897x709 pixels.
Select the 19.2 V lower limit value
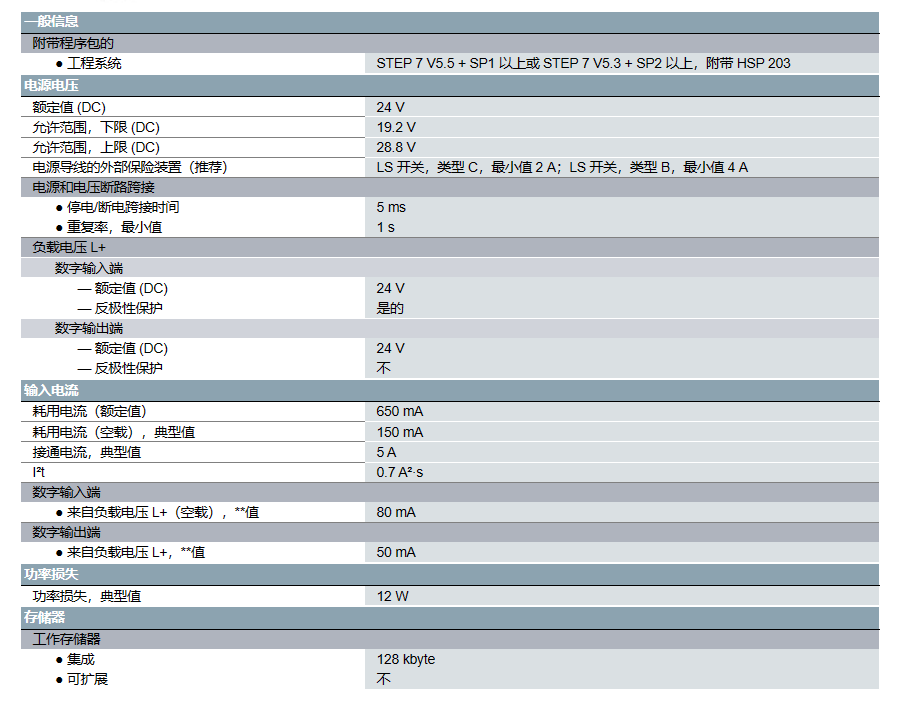[x=392, y=127]
